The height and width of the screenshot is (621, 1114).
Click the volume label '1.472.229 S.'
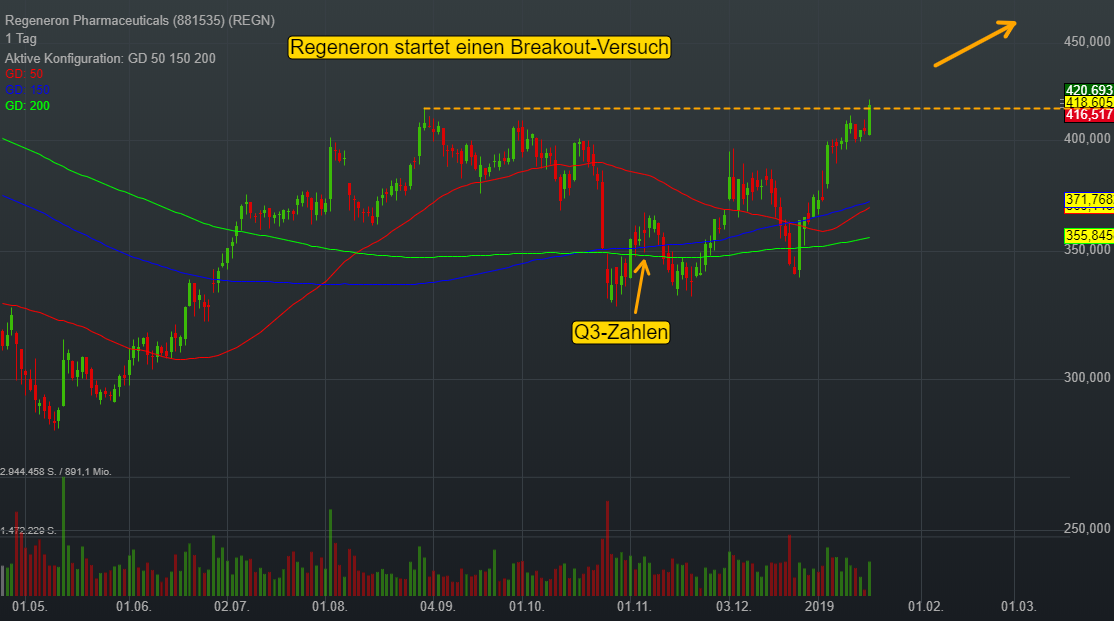coord(28,531)
